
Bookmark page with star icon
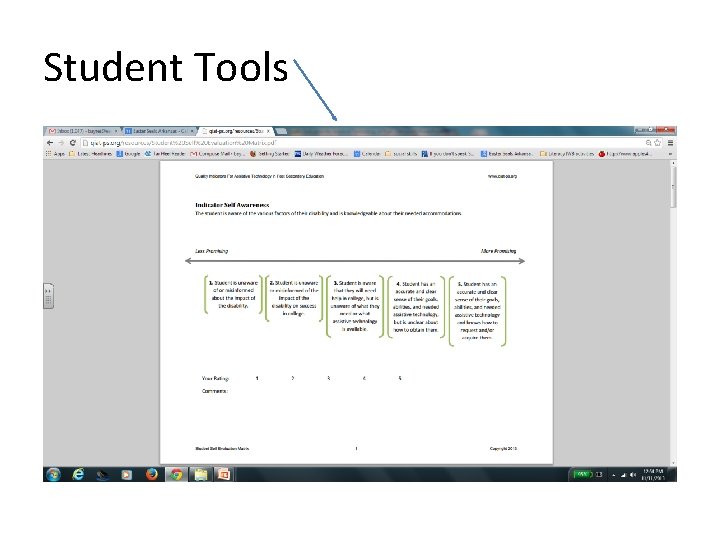[658, 143]
